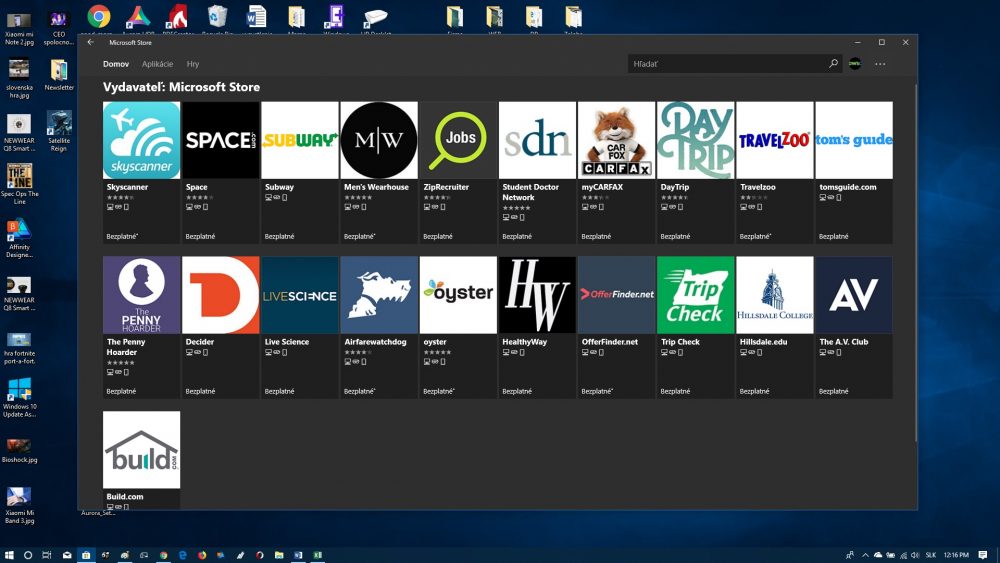Open ZipRecruiter Jobs app icon
Screen dimensions: 1000x563
click(458, 140)
